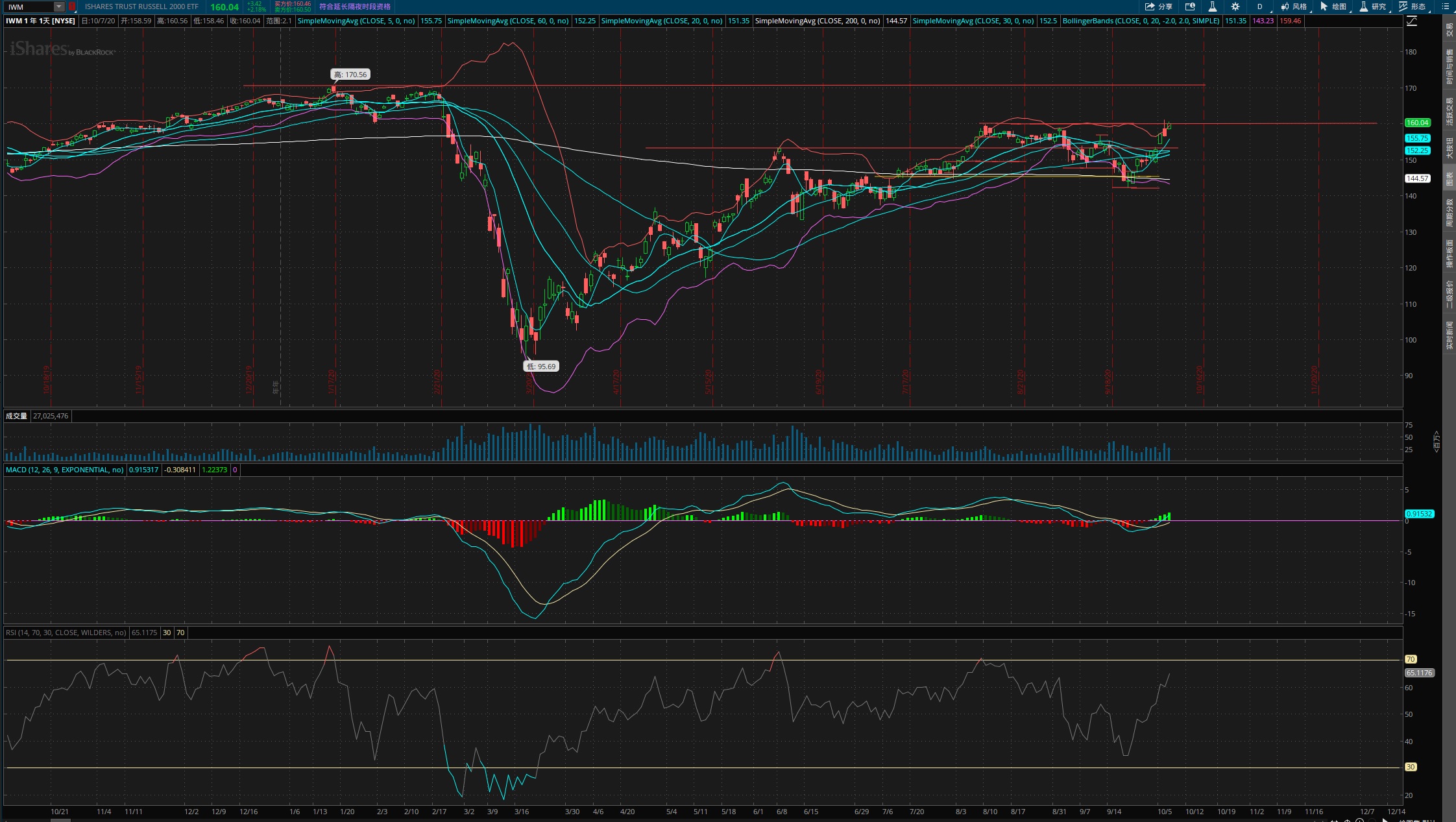The image size is (1456, 822).
Task: Click the white 144.57 price axis bubble
Action: click(x=1417, y=178)
